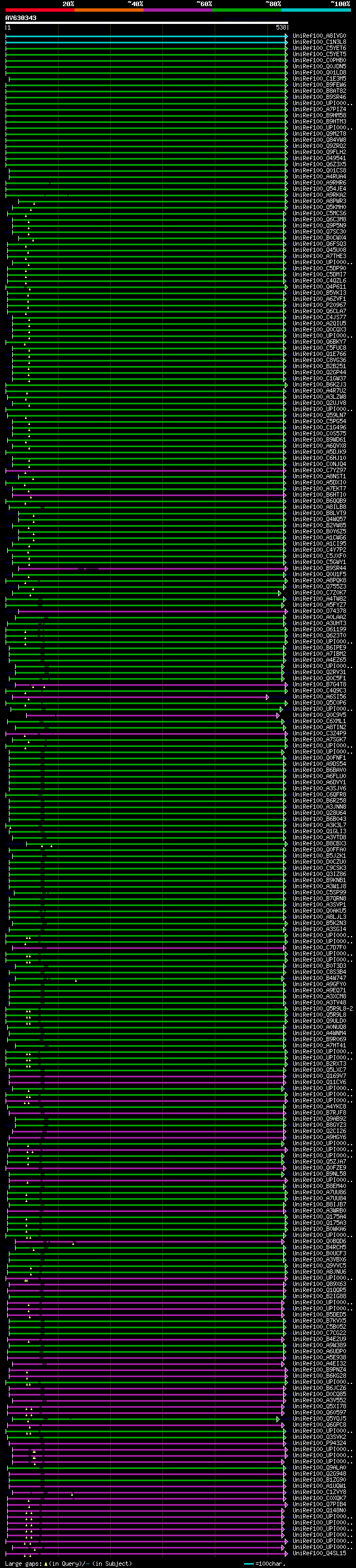Select the UniRef100_A4RUA4 label
Viewport: 356px width, 1568px height.
pos(319,176)
